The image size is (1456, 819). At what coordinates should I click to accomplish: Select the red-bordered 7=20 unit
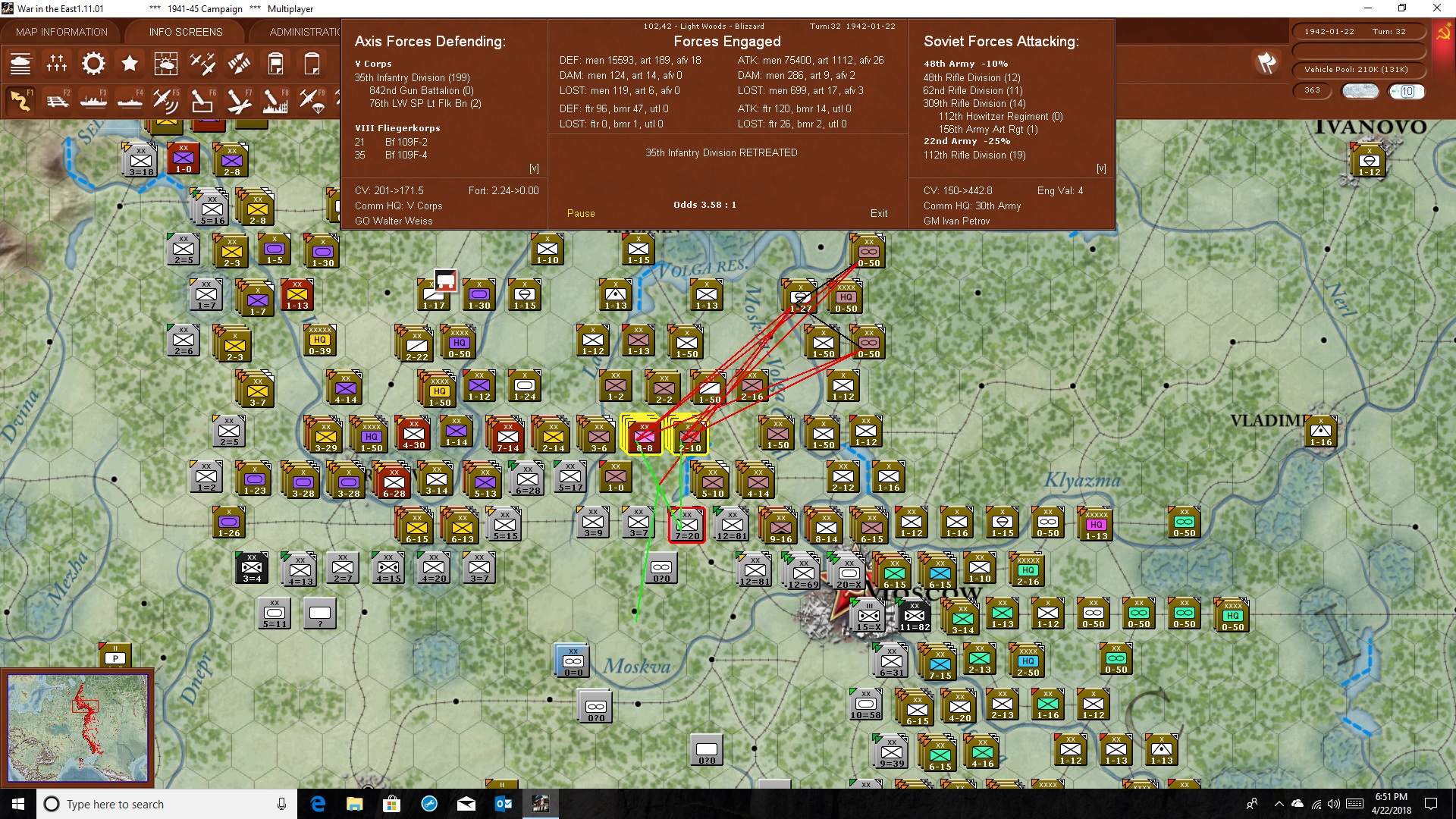pyautogui.click(x=686, y=525)
